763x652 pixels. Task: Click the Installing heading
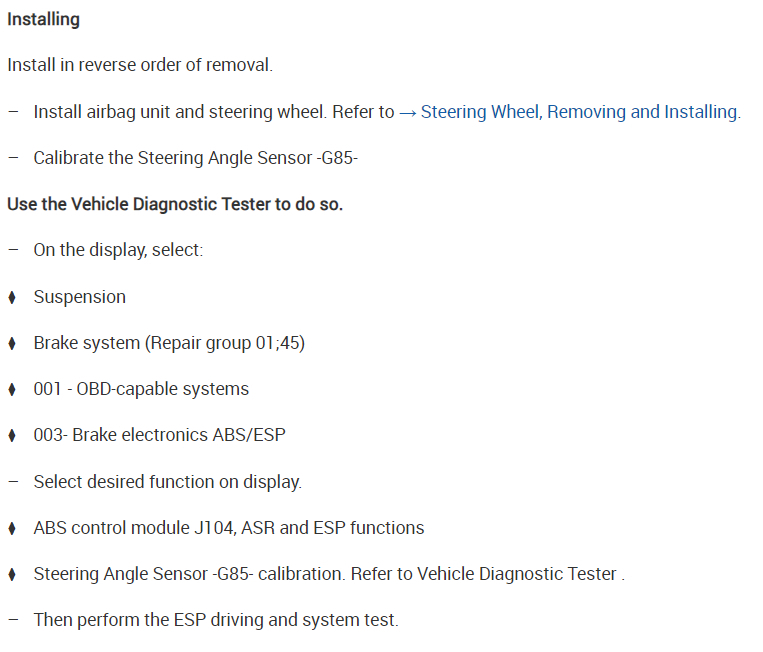click(44, 20)
